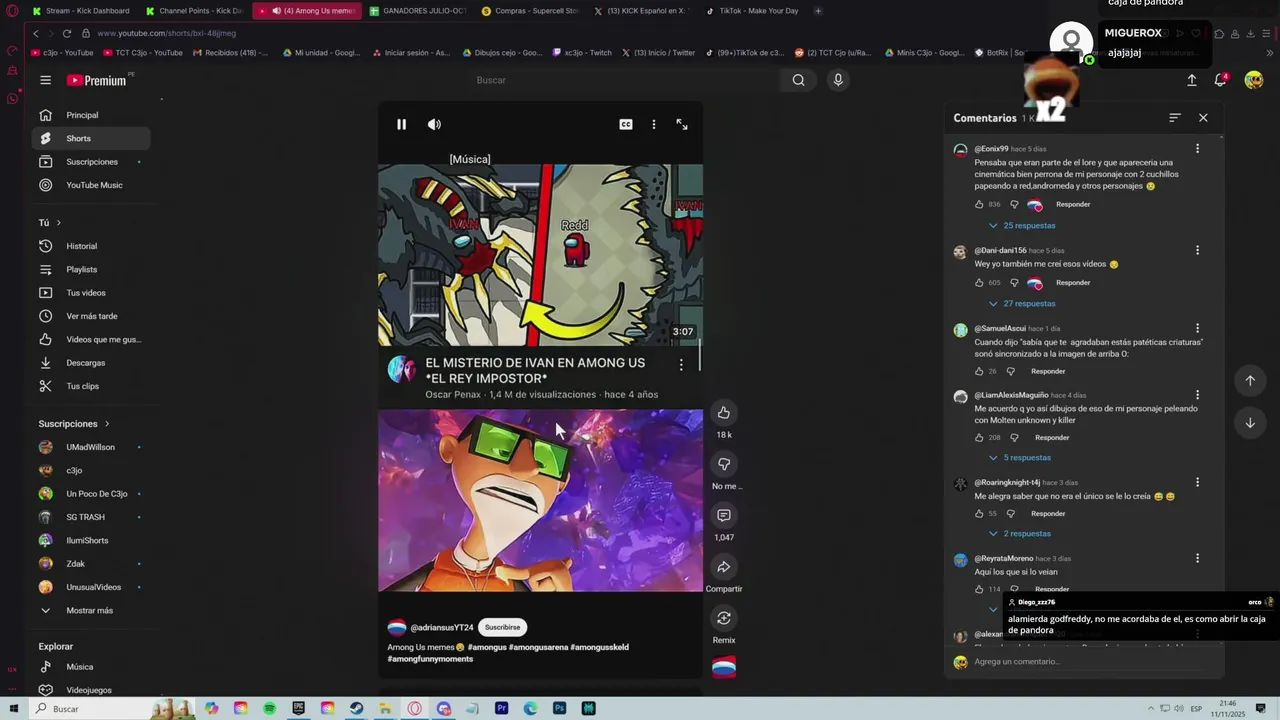Open Descargas in the sidebar
1280x720 pixels.
coord(91,362)
